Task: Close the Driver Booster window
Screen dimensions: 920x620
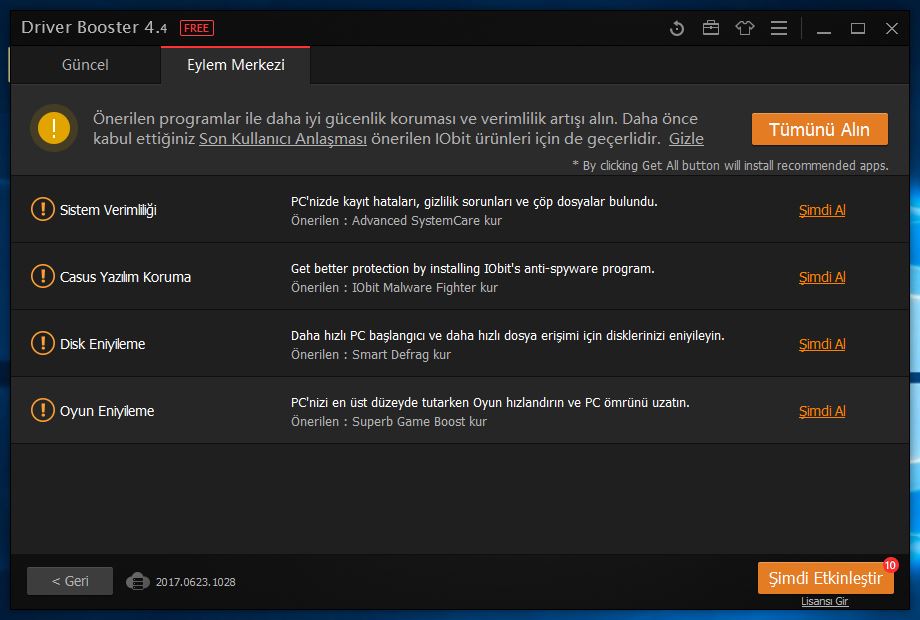Action: [x=892, y=28]
